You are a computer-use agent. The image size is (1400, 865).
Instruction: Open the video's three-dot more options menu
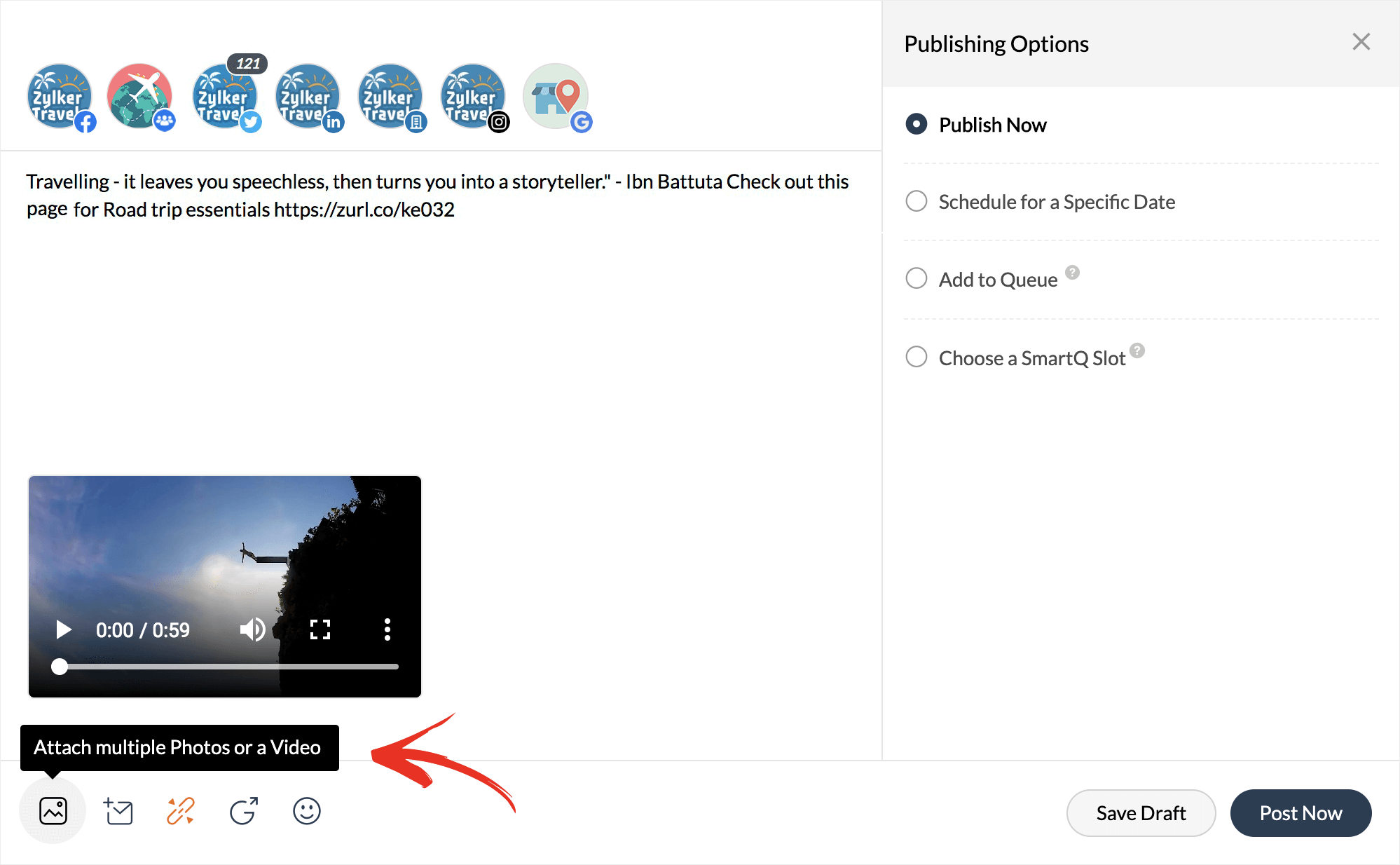coord(387,629)
